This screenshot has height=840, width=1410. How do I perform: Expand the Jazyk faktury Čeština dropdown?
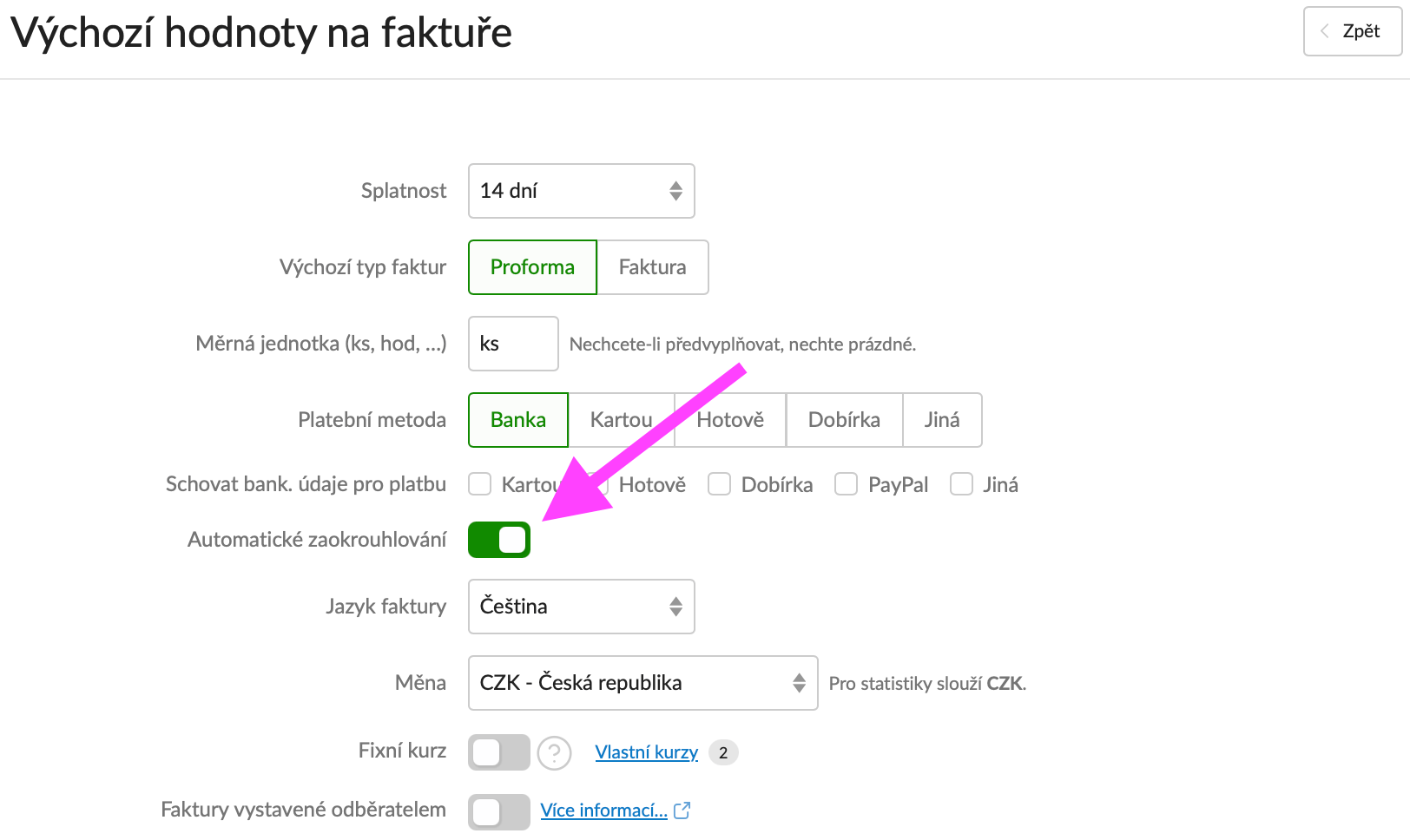[581, 607]
